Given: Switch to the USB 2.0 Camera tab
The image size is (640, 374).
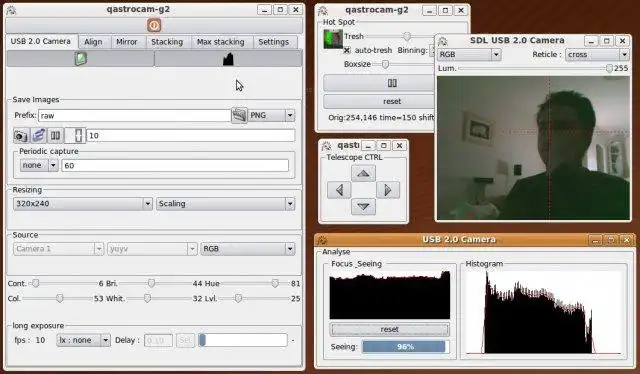Looking at the screenshot, I should [x=41, y=41].
